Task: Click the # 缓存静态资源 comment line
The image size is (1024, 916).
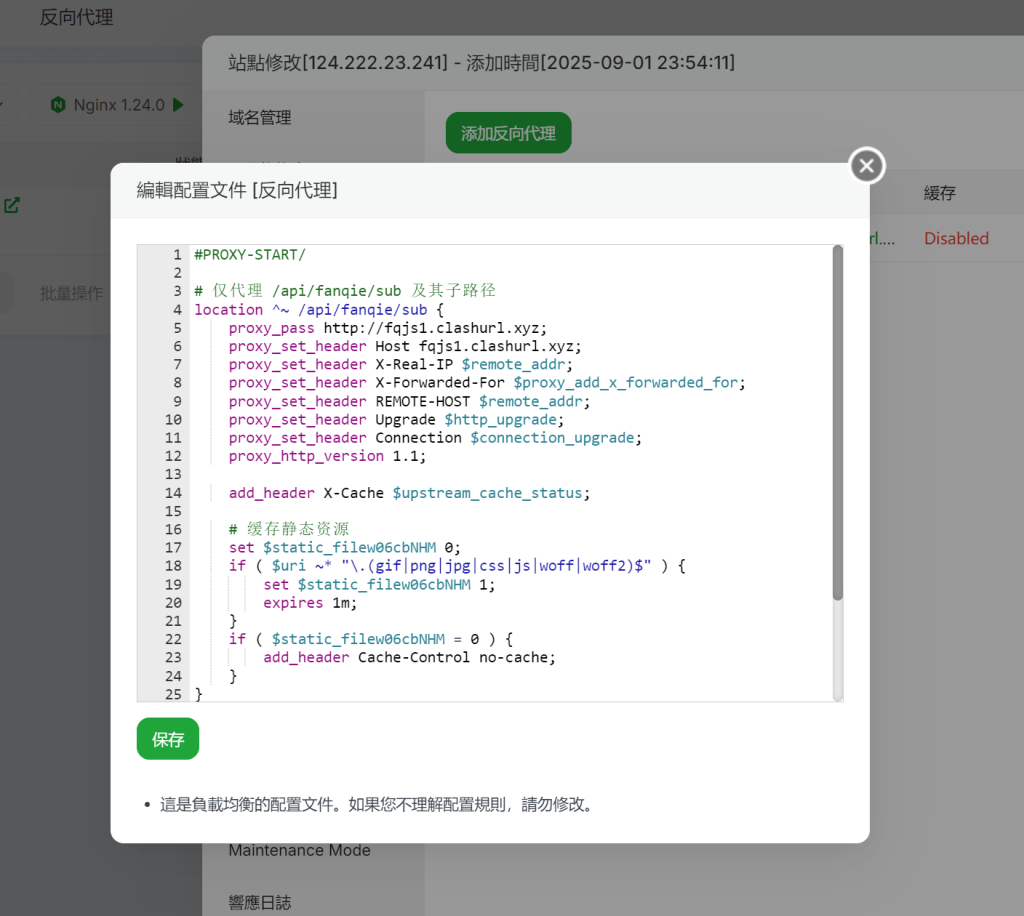Action: [x=289, y=529]
